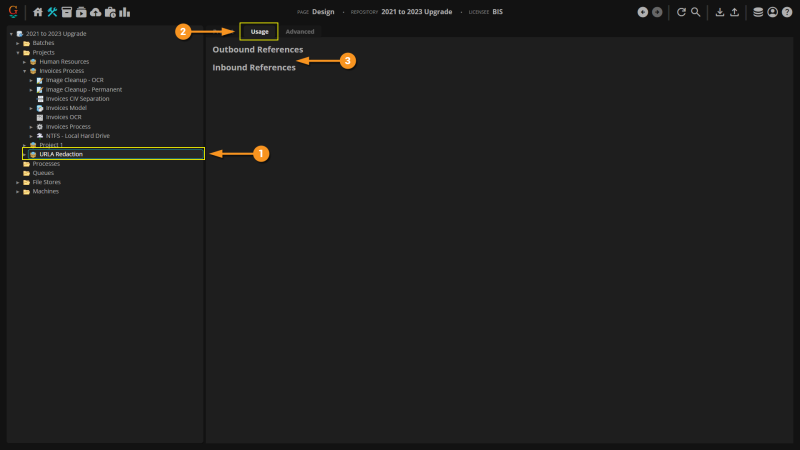The height and width of the screenshot is (450, 800).
Task: Expand the File Stores folder
Action: pos(18,182)
